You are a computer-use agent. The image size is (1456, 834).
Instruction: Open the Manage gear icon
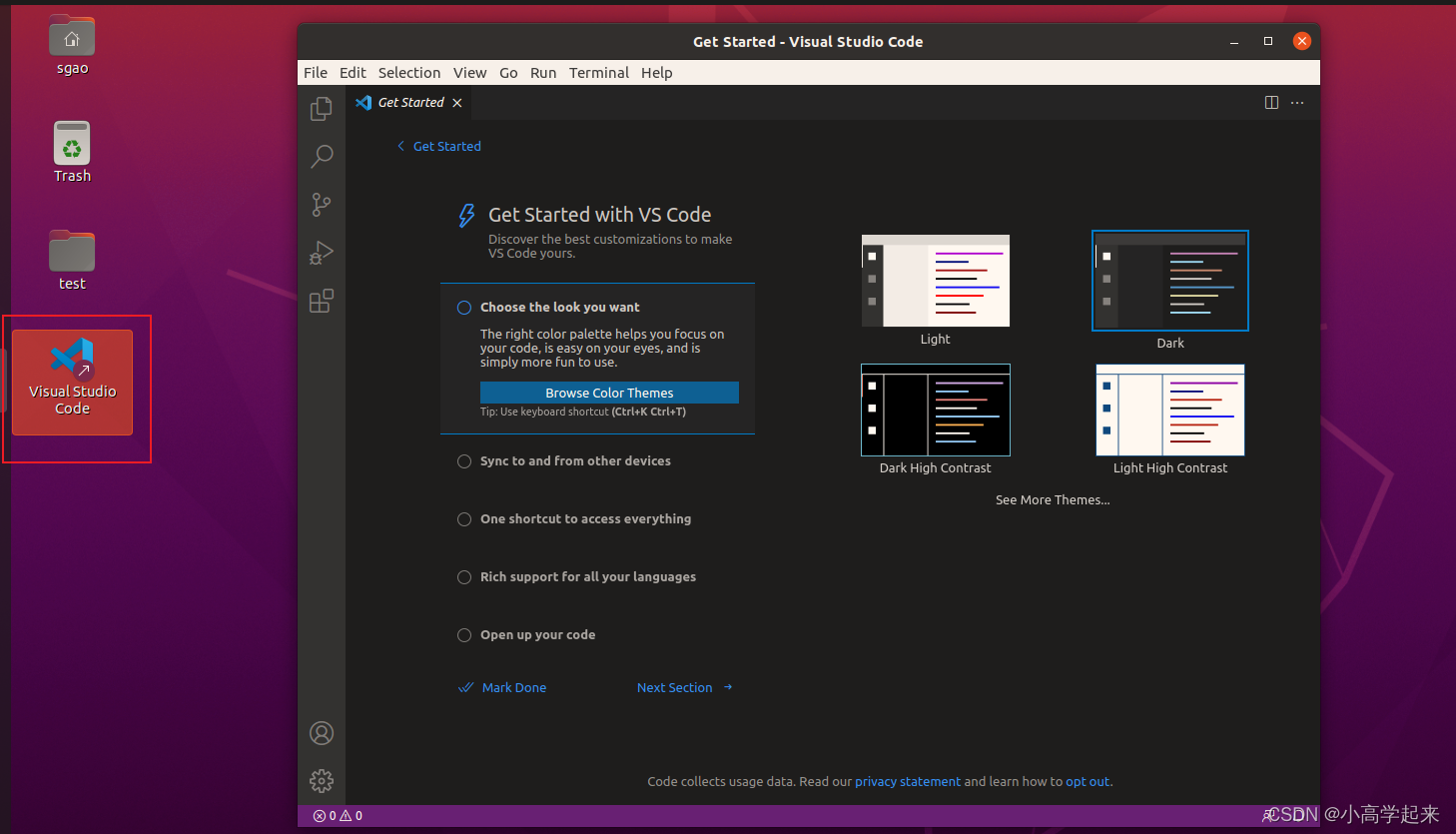point(322,781)
